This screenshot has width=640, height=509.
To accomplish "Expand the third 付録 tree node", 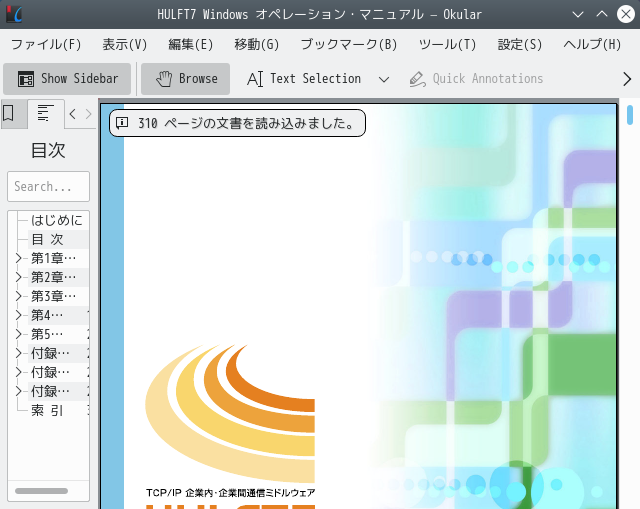I will tap(18, 391).
